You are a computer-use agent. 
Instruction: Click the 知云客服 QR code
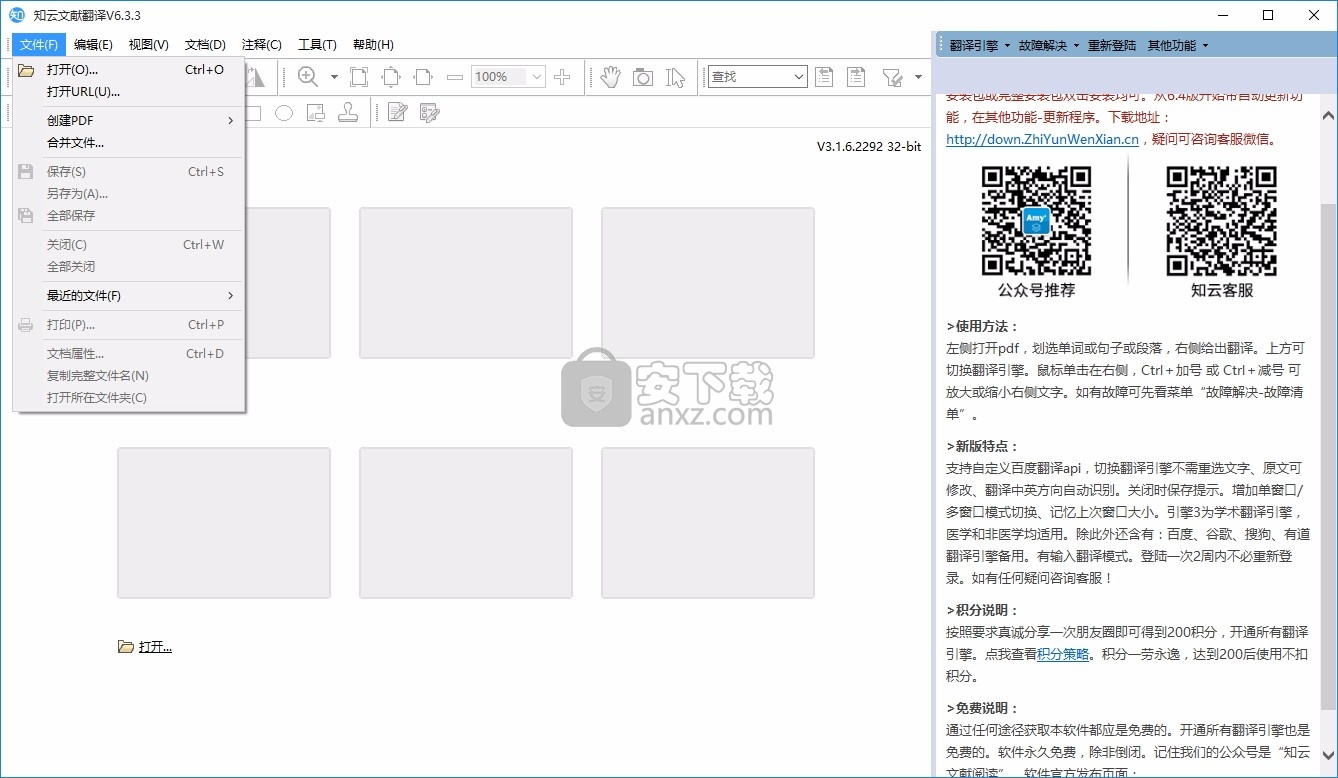pyautogui.click(x=1221, y=221)
